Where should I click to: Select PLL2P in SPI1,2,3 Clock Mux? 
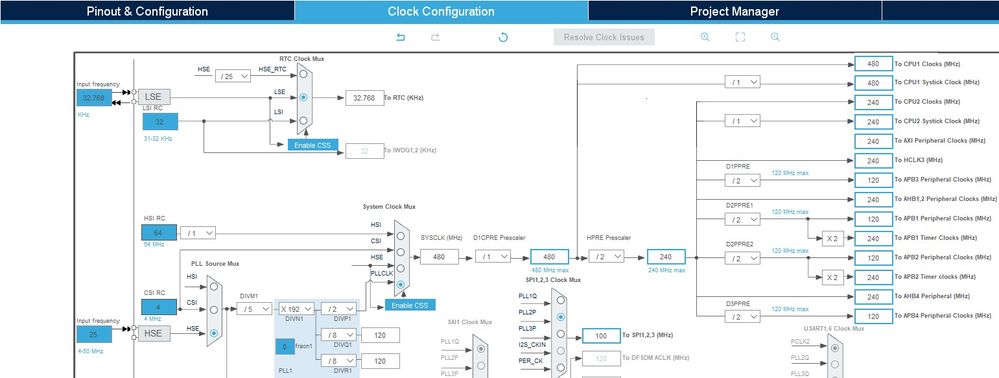(x=560, y=316)
